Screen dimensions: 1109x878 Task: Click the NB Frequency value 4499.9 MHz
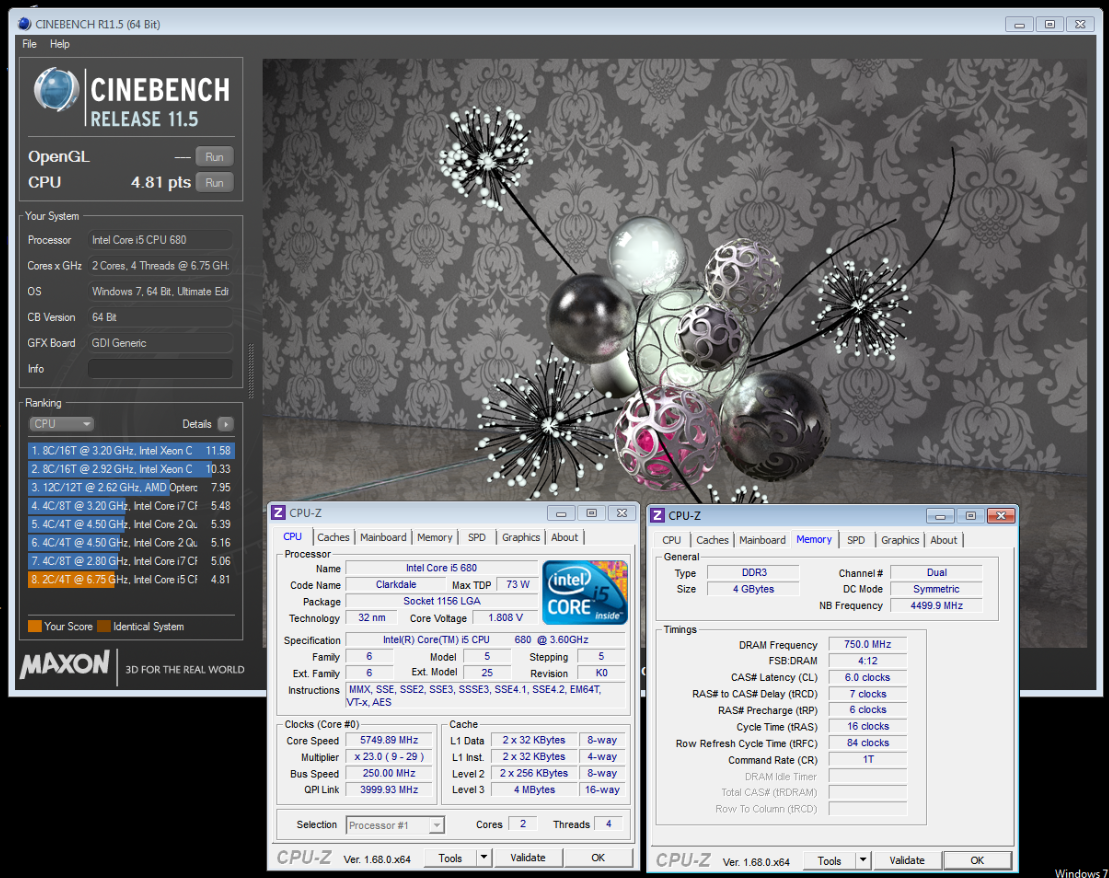pos(936,606)
